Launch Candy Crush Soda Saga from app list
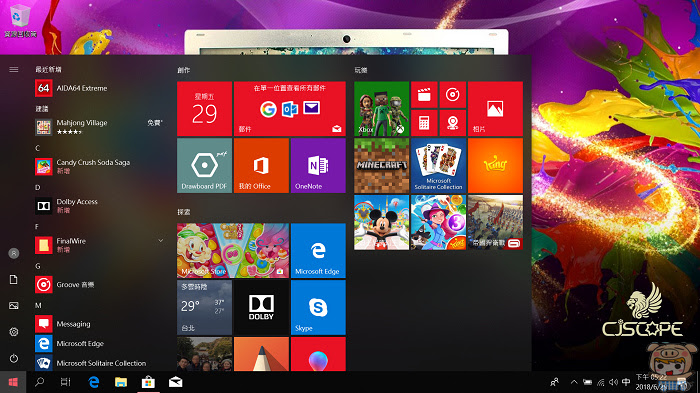Screen dimensions: 700x393 [x=99, y=167]
